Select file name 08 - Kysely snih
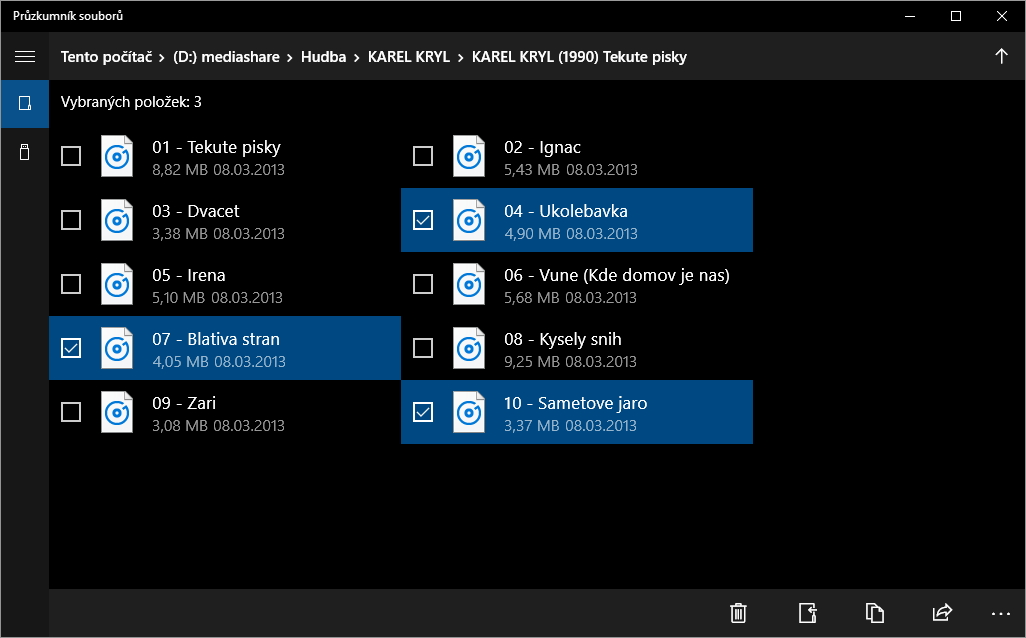 tap(563, 340)
